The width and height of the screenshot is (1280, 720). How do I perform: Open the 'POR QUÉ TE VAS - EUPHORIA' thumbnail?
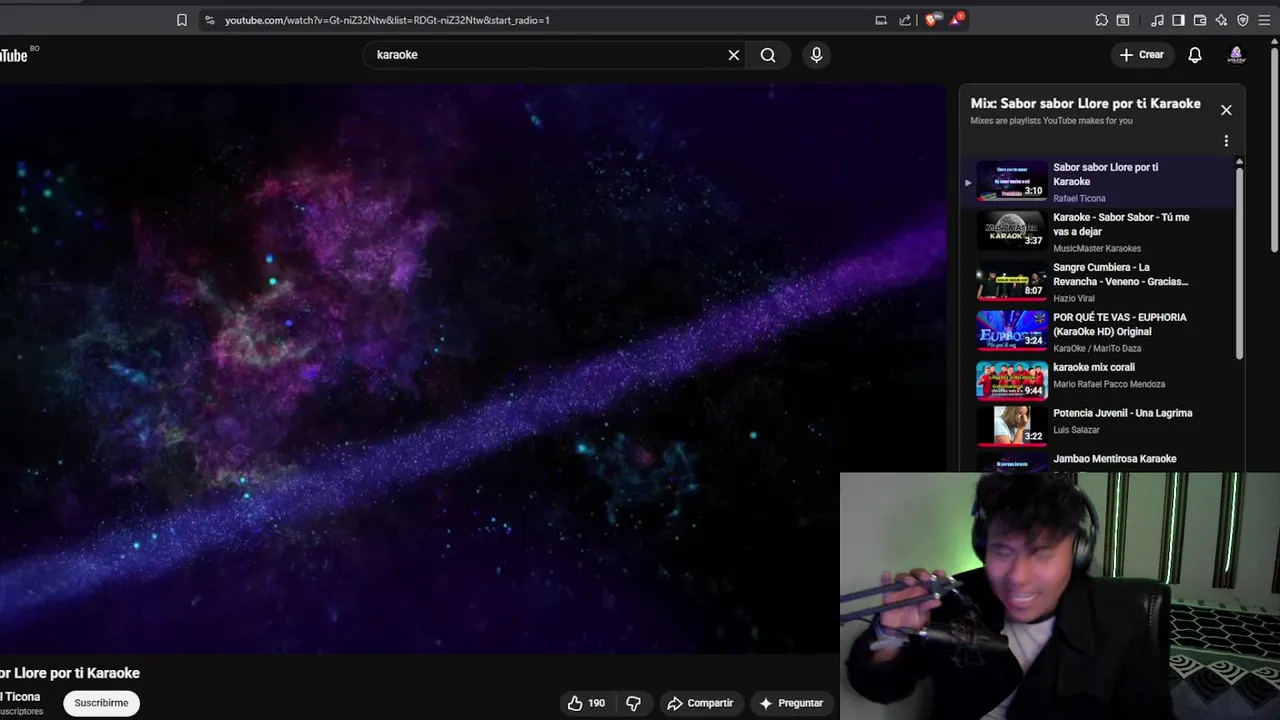[1012, 331]
